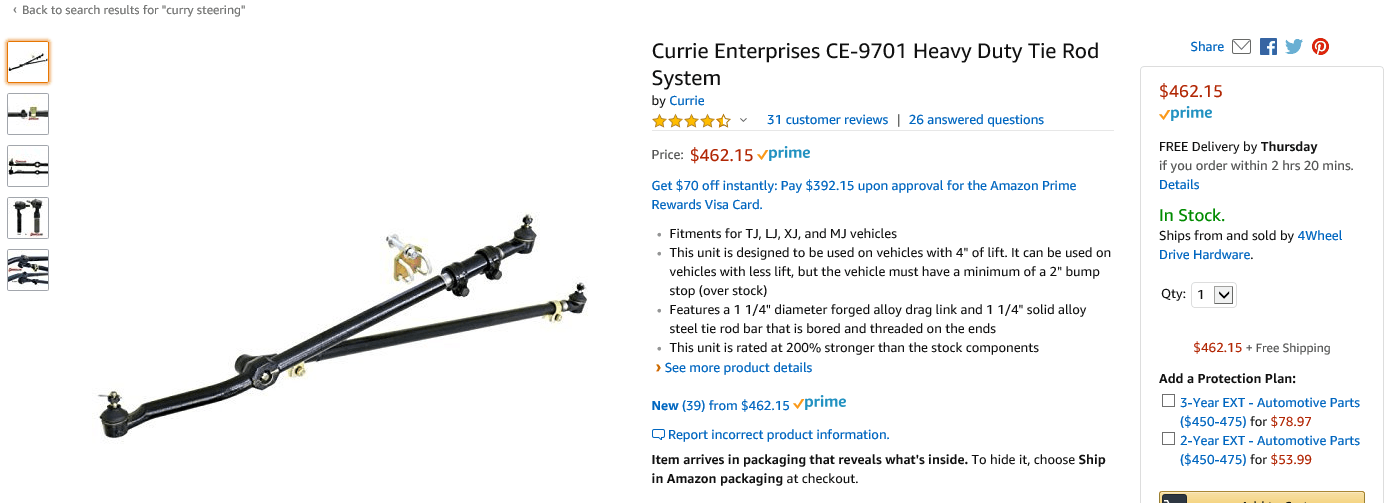Open the 31 customer reviews link
Viewport: 1400px width, 503px height.
(827, 120)
